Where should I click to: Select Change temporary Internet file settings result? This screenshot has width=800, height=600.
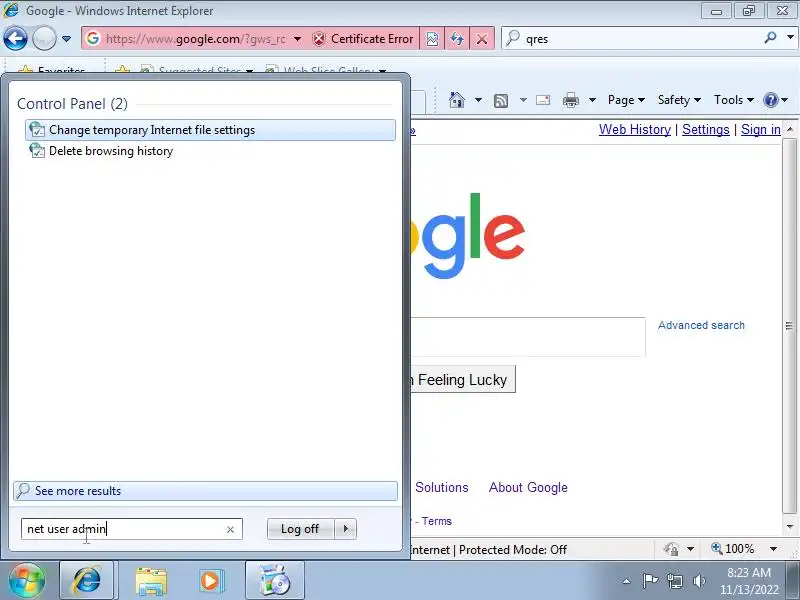(x=210, y=130)
